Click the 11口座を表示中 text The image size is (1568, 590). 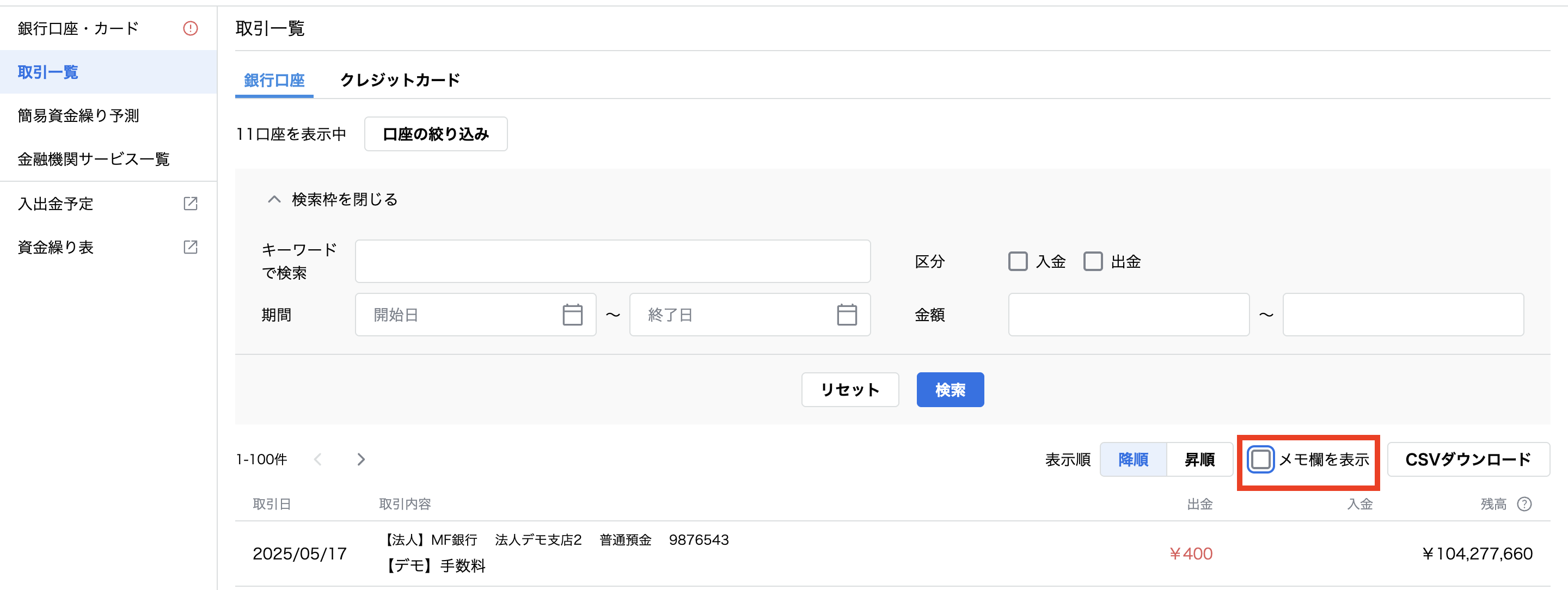pyautogui.click(x=291, y=134)
